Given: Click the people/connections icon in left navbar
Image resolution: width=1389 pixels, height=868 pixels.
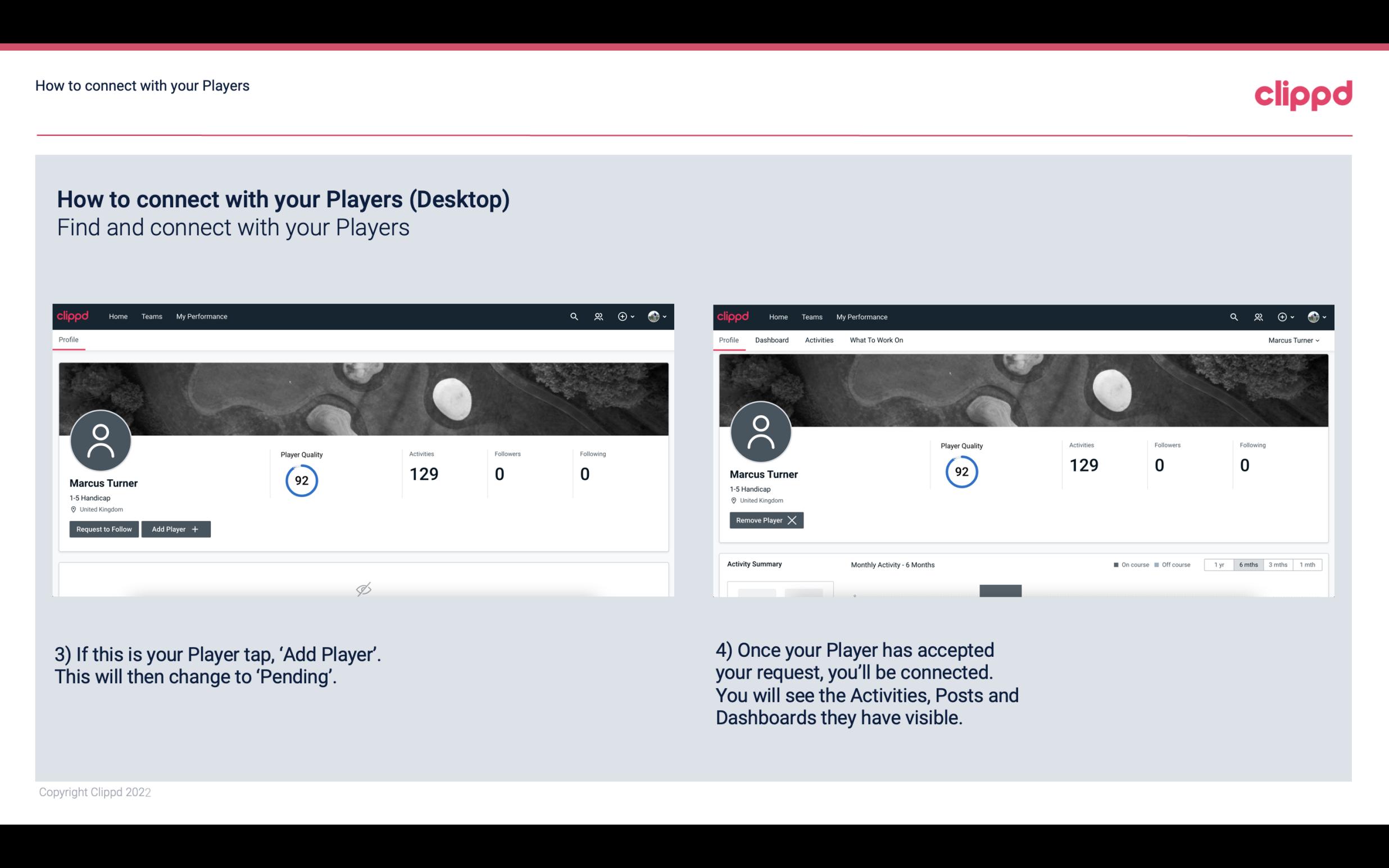Looking at the screenshot, I should 597,316.
